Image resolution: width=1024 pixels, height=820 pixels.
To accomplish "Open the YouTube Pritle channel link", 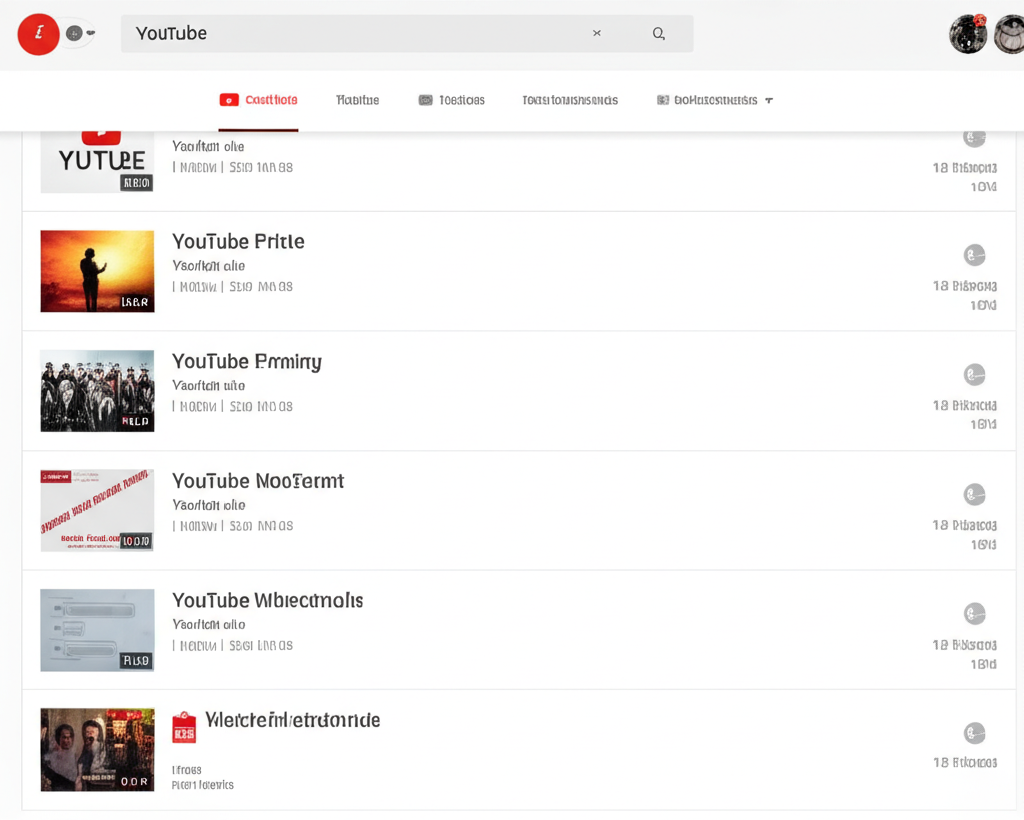I will (x=238, y=241).
